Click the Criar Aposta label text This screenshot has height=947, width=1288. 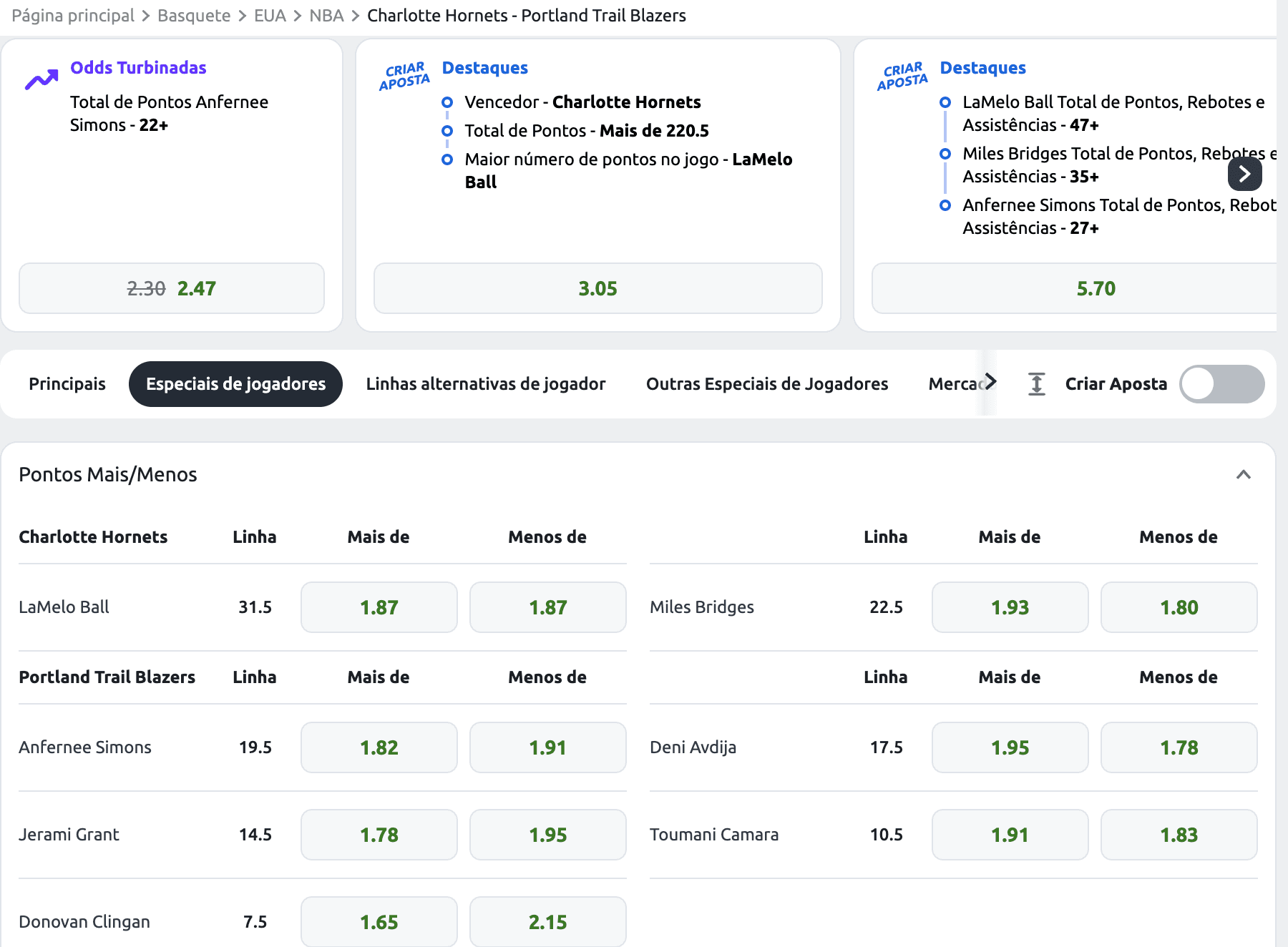click(x=1116, y=384)
